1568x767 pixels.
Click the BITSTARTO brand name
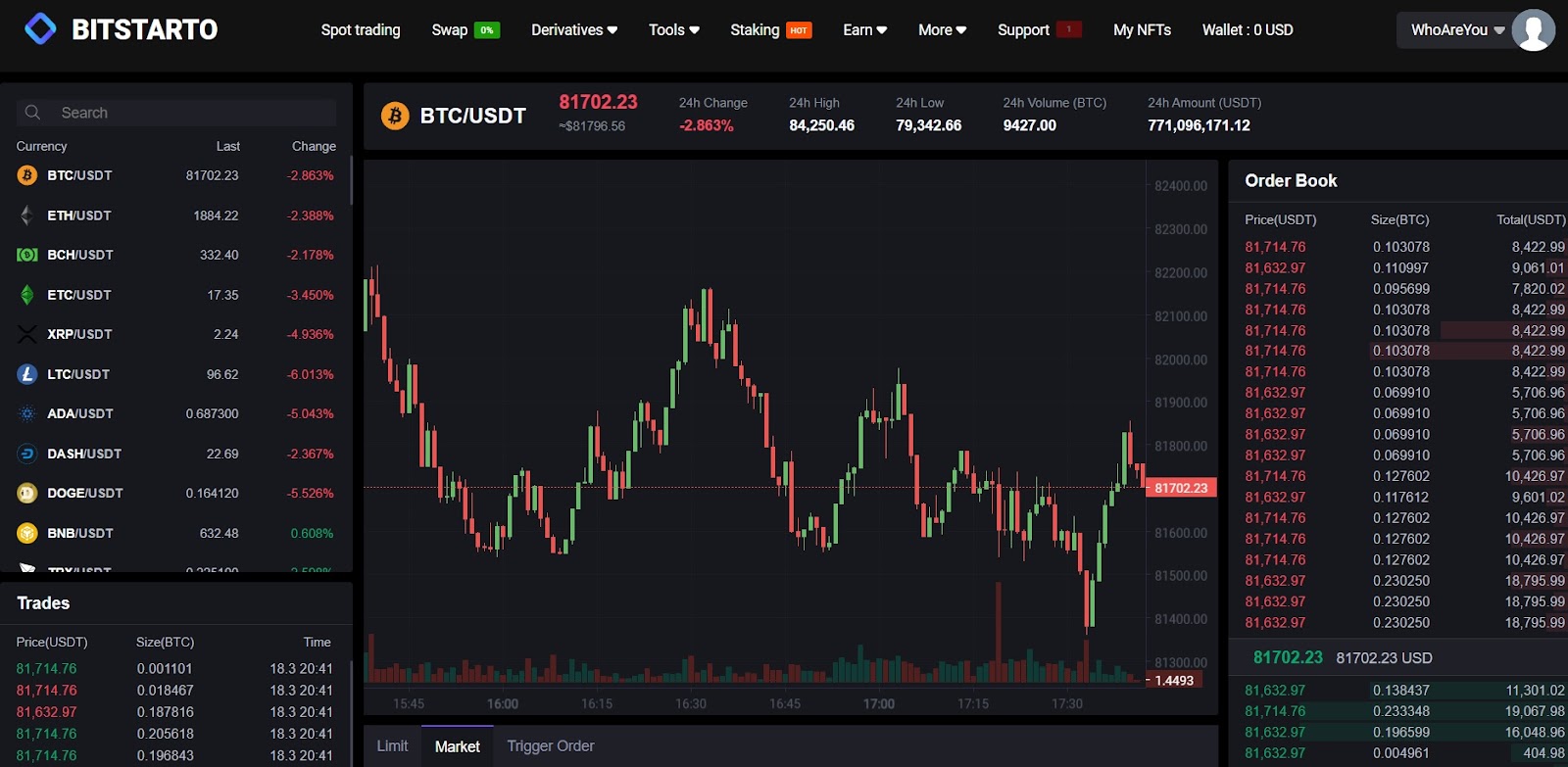pyautogui.click(x=145, y=29)
